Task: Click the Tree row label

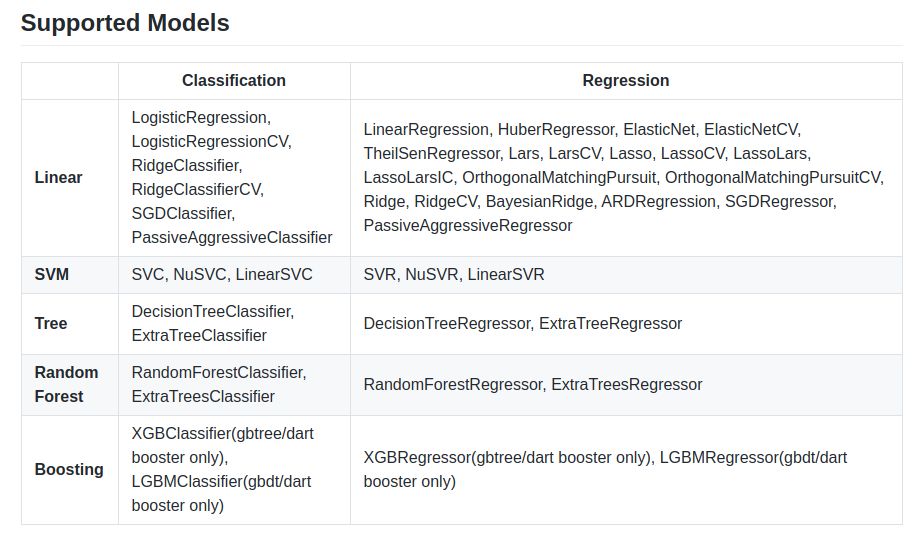Action: [51, 323]
